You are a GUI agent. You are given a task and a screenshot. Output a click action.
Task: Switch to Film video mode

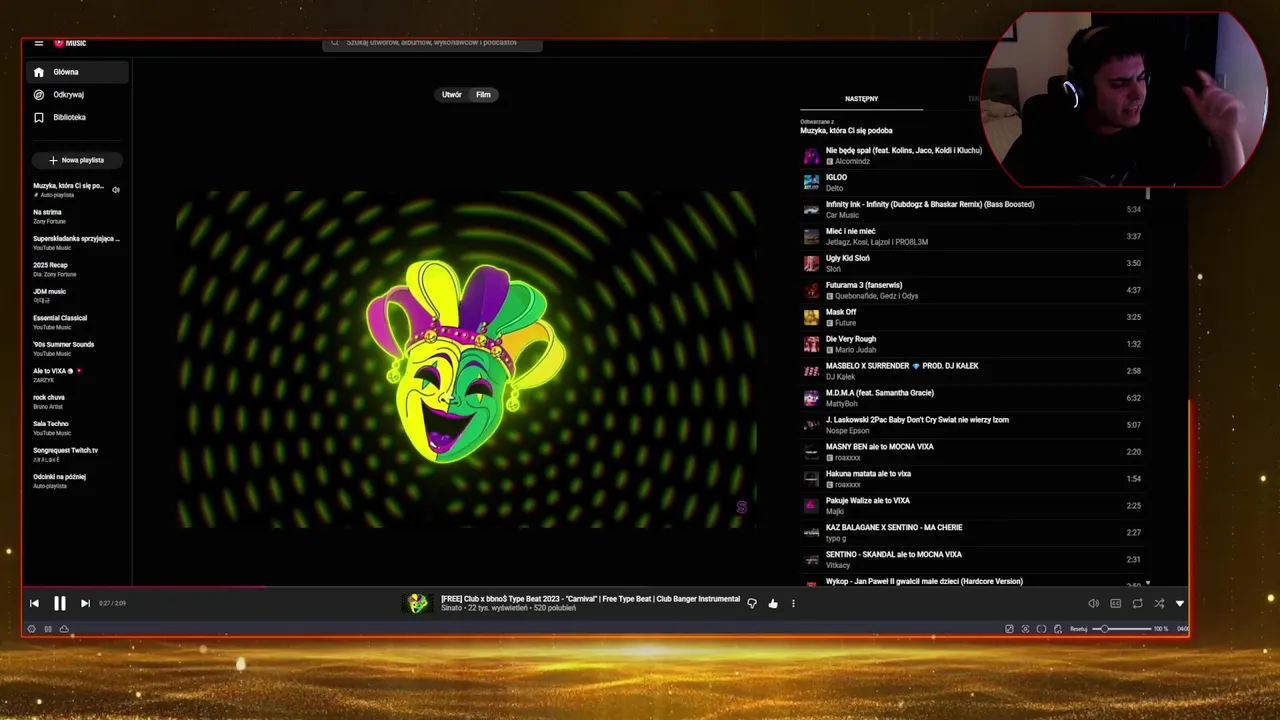click(x=483, y=95)
